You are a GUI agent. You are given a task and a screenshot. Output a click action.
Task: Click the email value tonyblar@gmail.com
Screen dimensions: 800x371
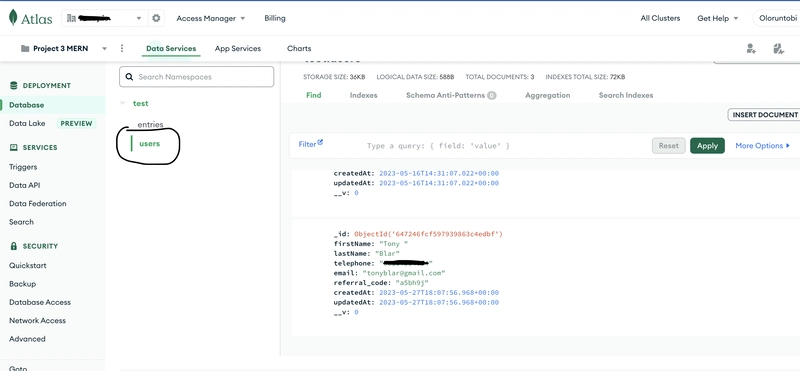click(x=404, y=273)
